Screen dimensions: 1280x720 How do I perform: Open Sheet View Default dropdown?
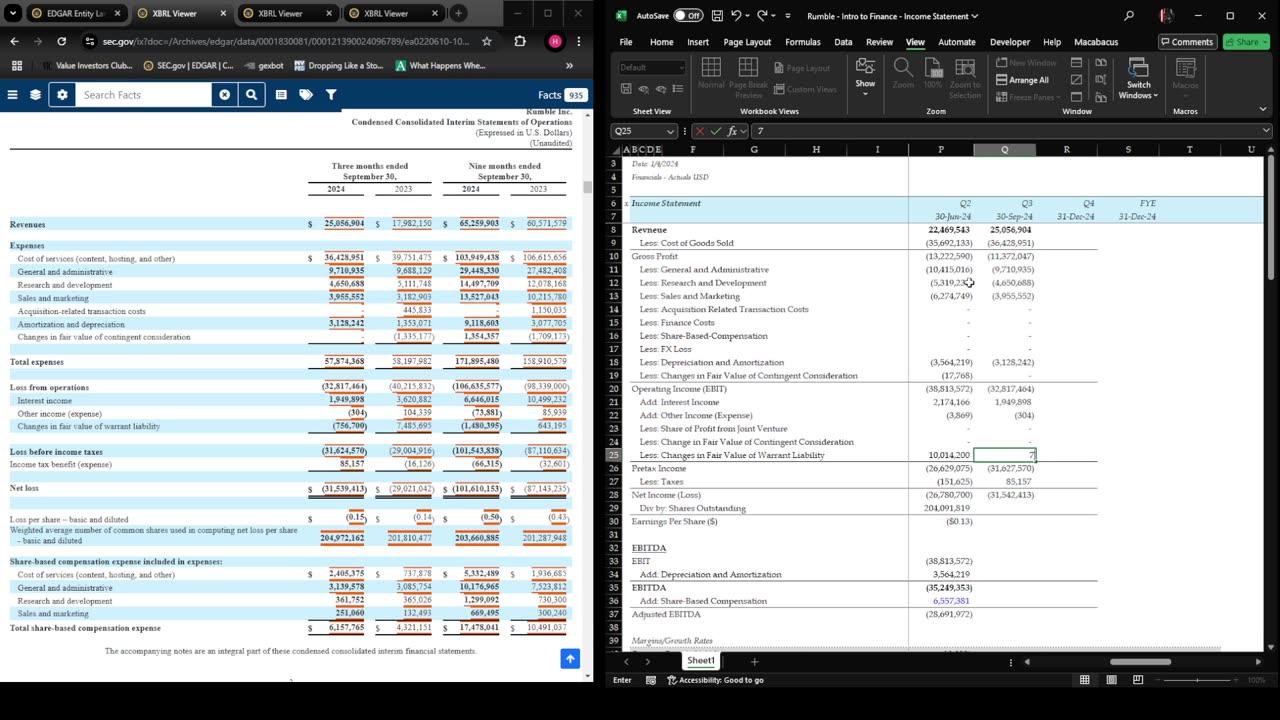coord(650,67)
